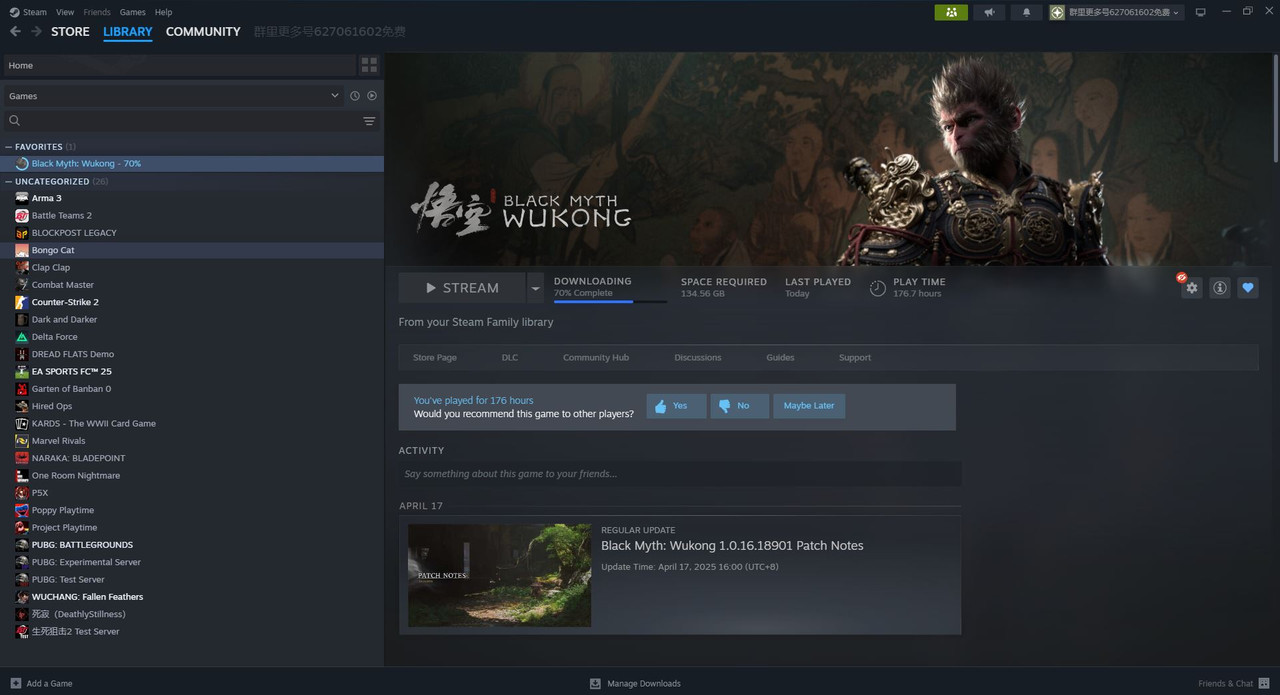This screenshot has height=695, width=1280.
Task: Sort games by recent activity clock icon
Action: coord(355,96)
